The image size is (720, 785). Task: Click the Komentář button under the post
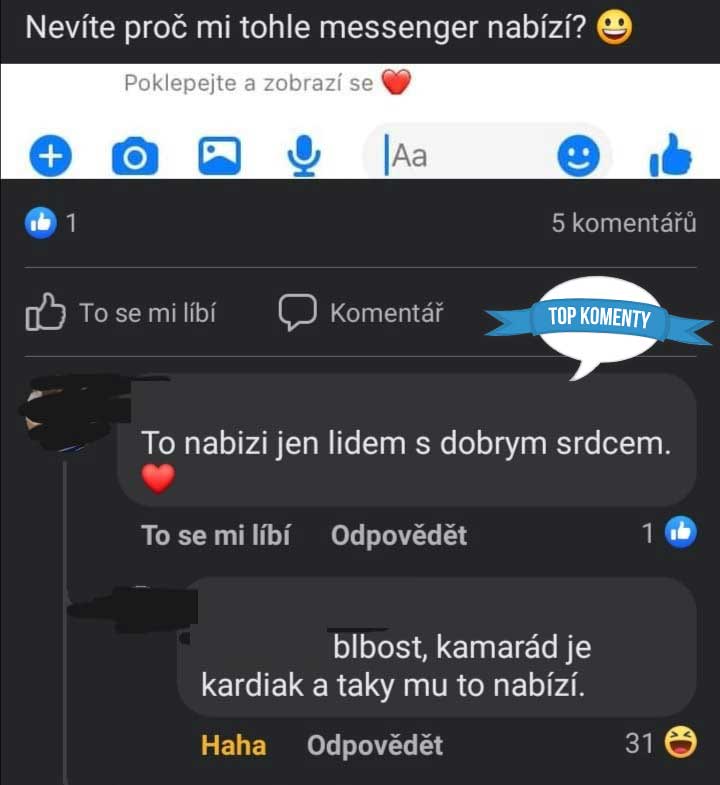tap(361, 313)
